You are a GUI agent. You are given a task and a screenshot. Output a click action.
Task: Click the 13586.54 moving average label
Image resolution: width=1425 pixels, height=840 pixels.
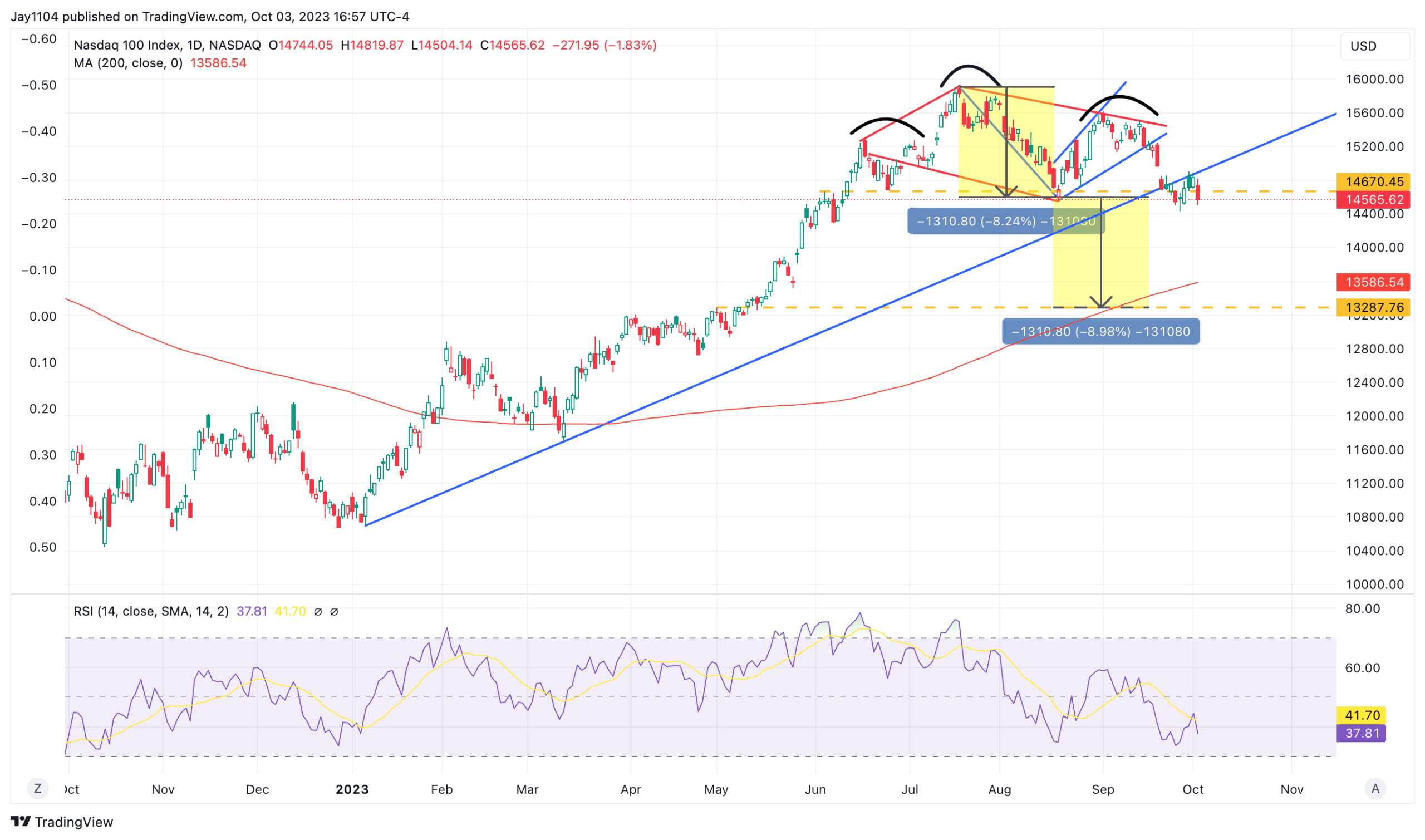[x=1372, y=282]
